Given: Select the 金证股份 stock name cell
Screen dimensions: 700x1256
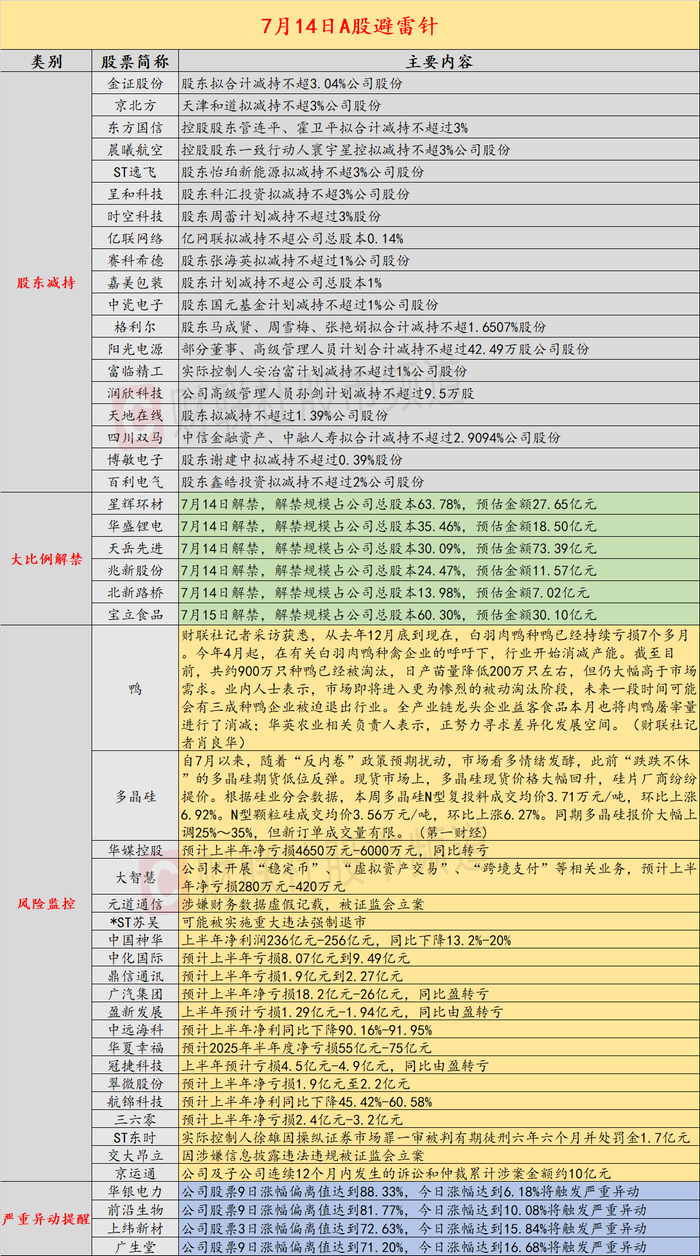Looking at the screenshot, I should coord(135,85).
